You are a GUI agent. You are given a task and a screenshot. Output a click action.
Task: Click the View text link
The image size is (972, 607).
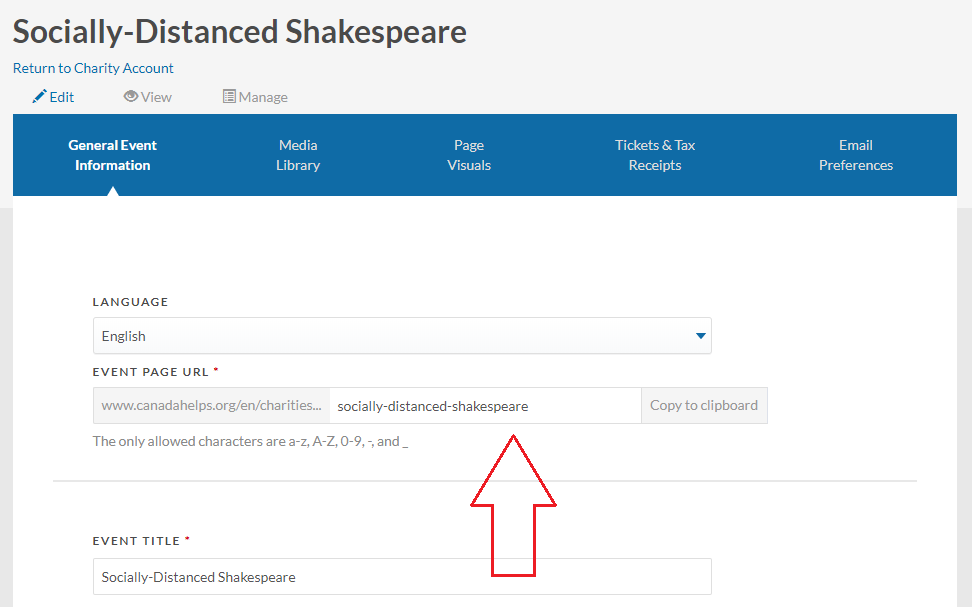[156, 97]
